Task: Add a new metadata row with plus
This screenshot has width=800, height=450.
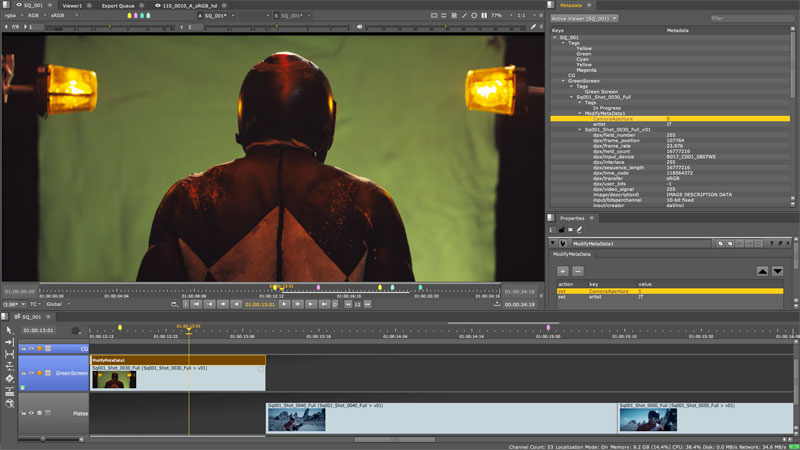Action: click(x=563, y=271)
